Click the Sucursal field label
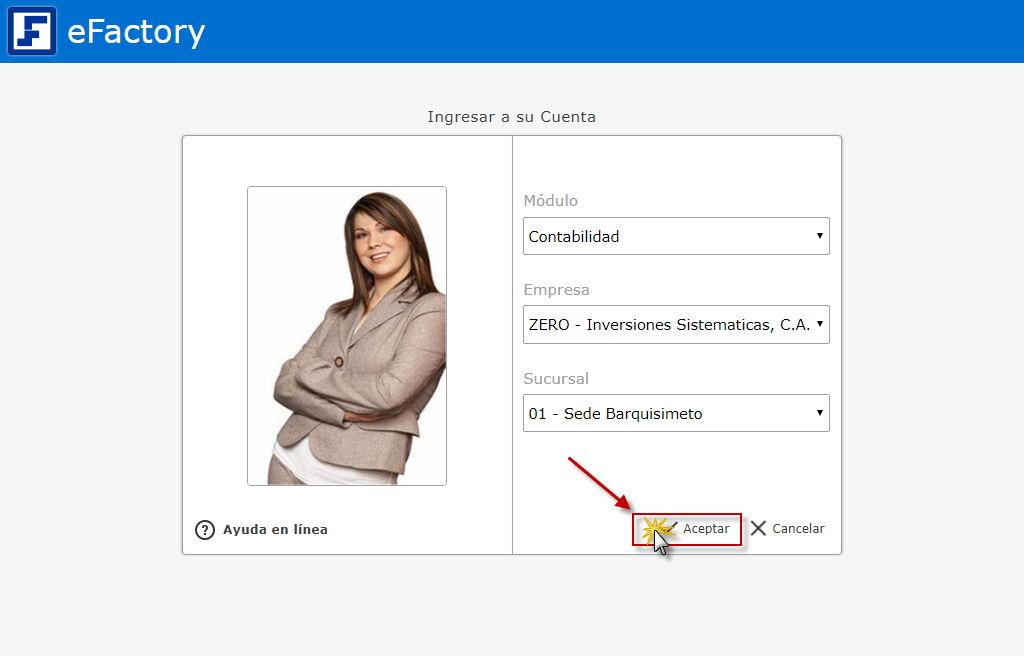Screen dimensions: 1024x656 coord(556,379)
